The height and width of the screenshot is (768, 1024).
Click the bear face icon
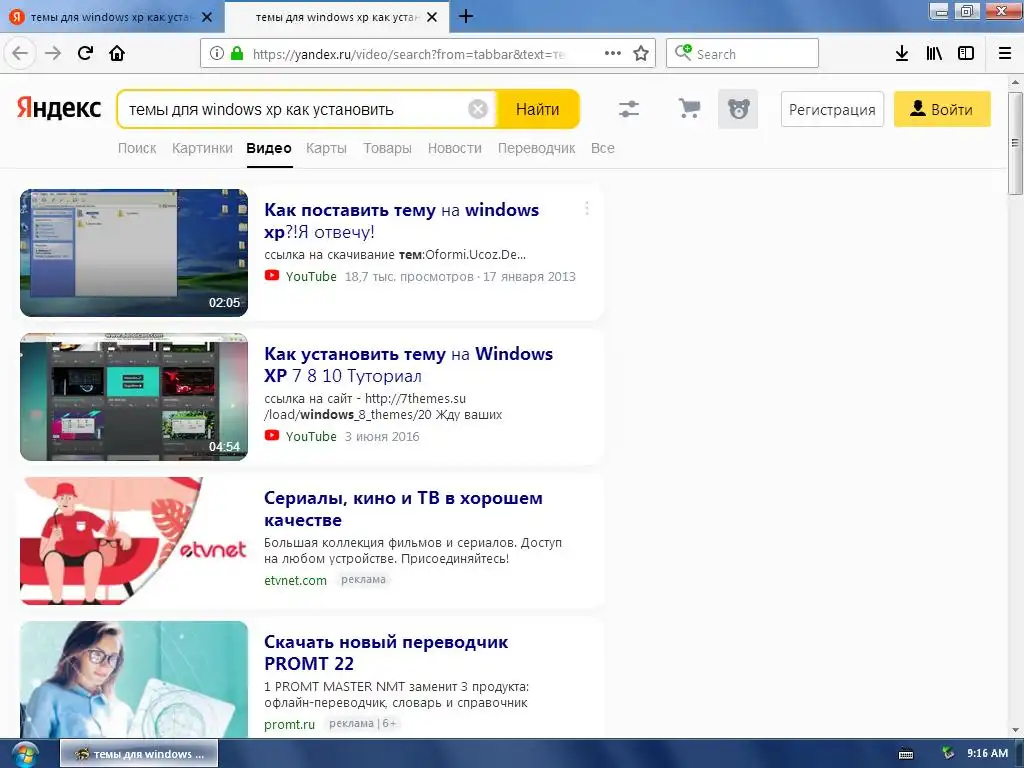pos(738,108)
